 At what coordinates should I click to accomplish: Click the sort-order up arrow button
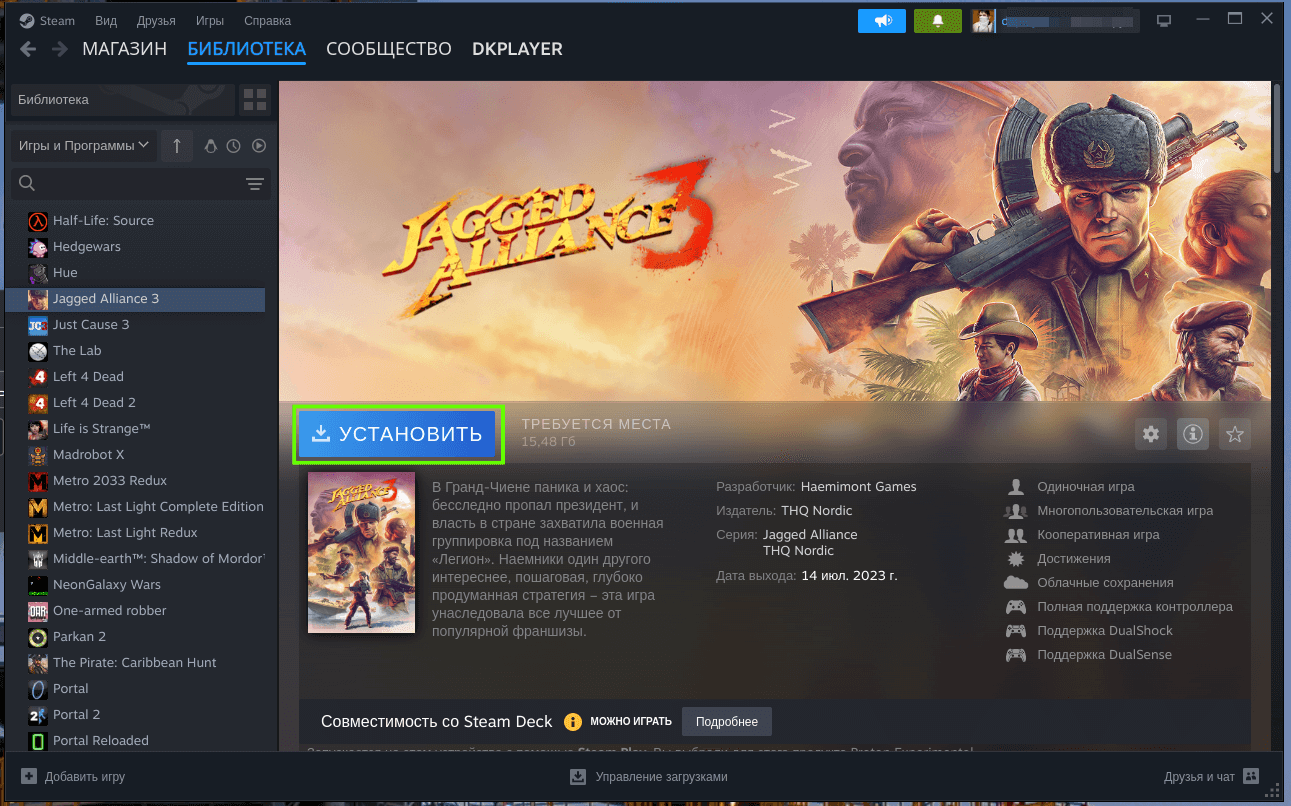click(x=177, y=146)
